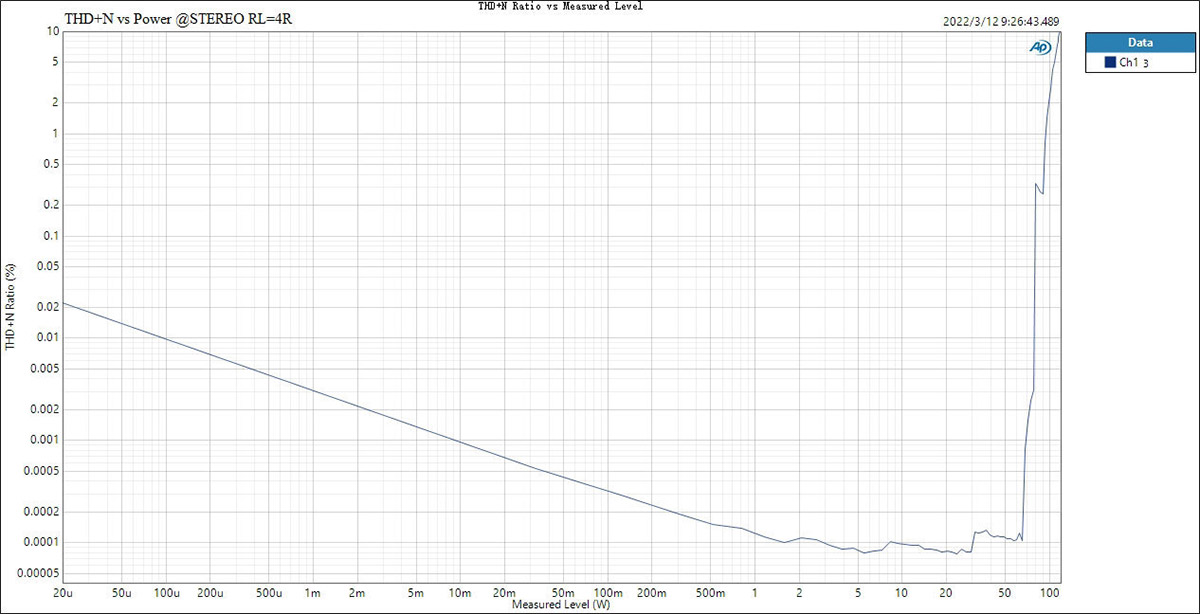The image size is (1200, 614).
Task: Click the timestamp '2022/3/12 9:26:43.489'
Action: (x=1001, y=21)
